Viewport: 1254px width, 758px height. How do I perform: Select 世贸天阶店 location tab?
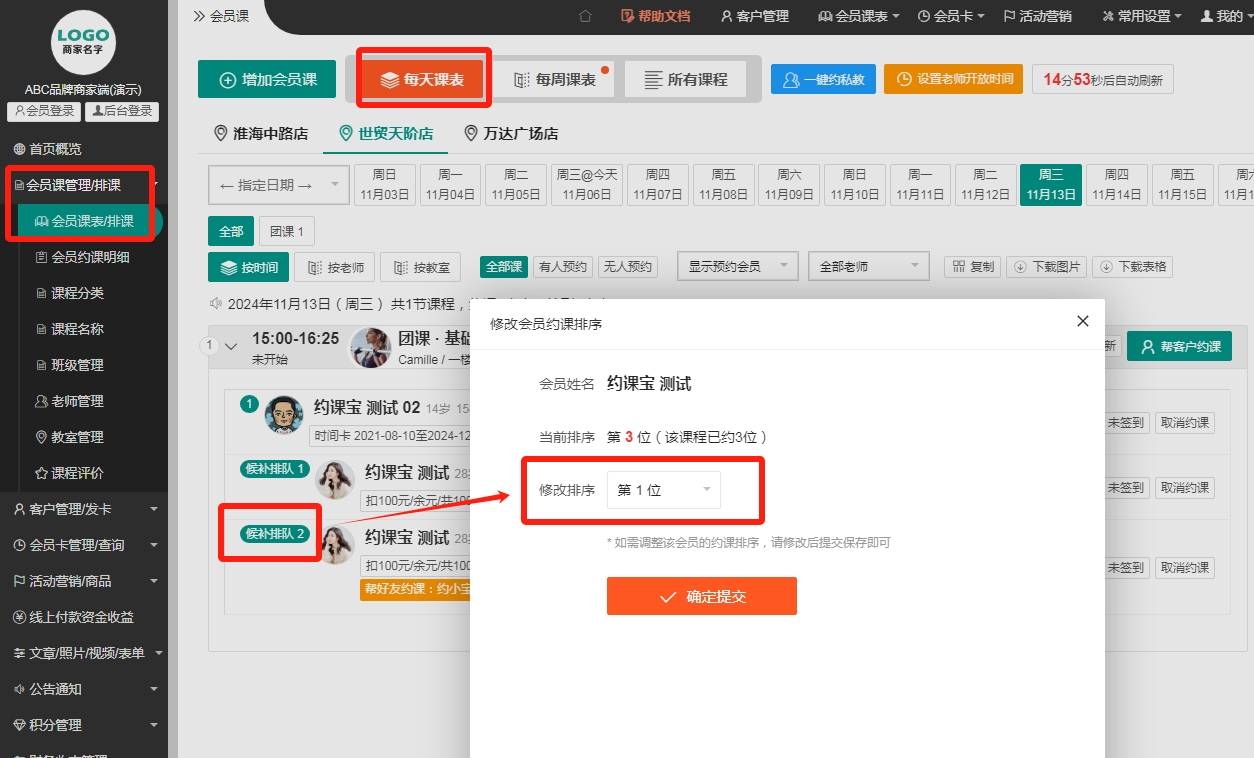coord(386,133)
